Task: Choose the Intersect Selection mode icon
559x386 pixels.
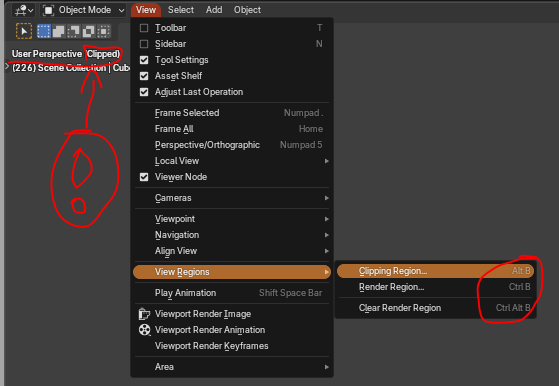Action: [x=103, y=31]
